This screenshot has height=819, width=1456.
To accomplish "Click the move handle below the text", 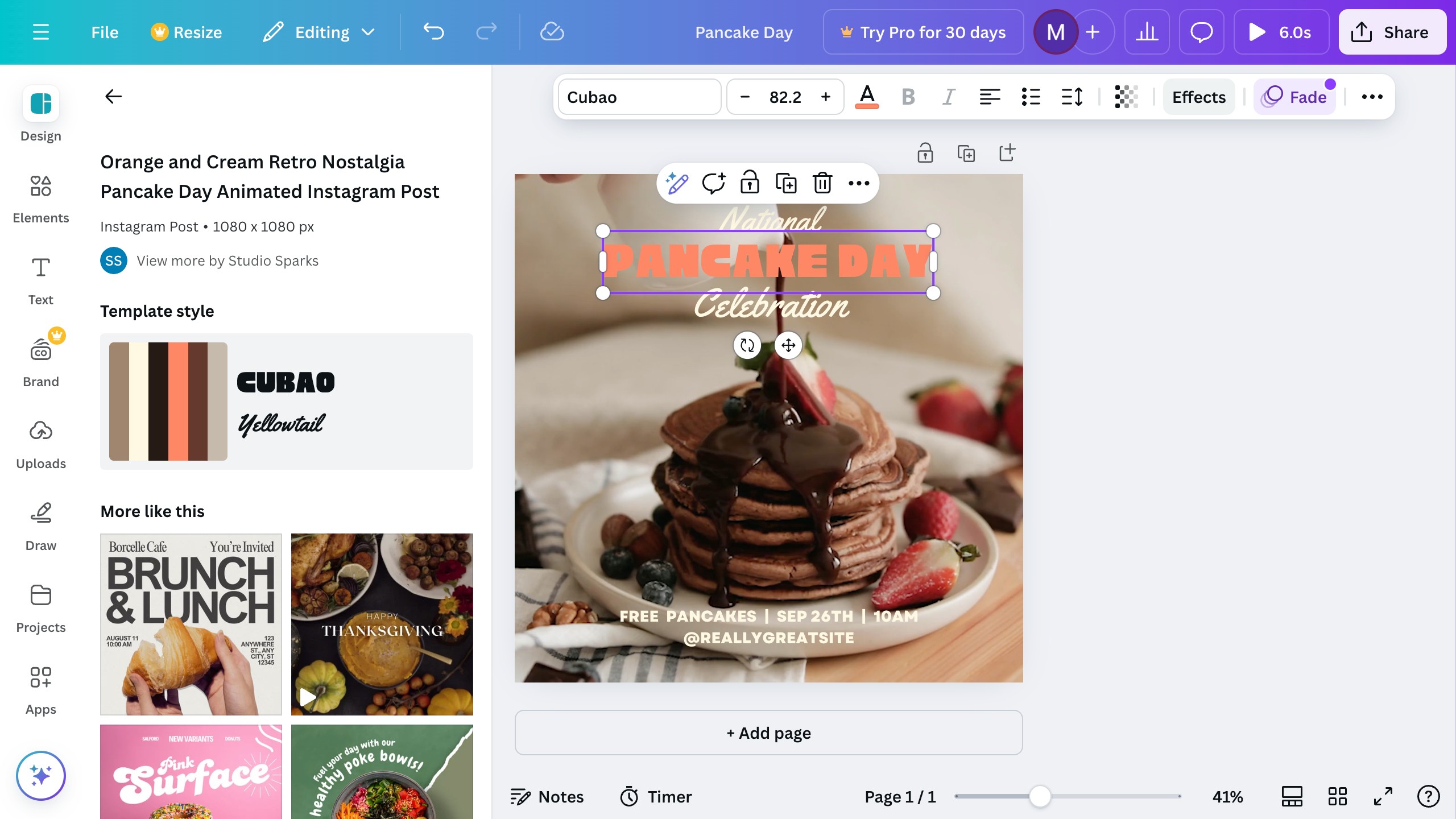I will pyautogui.click(x=788, y=345).
